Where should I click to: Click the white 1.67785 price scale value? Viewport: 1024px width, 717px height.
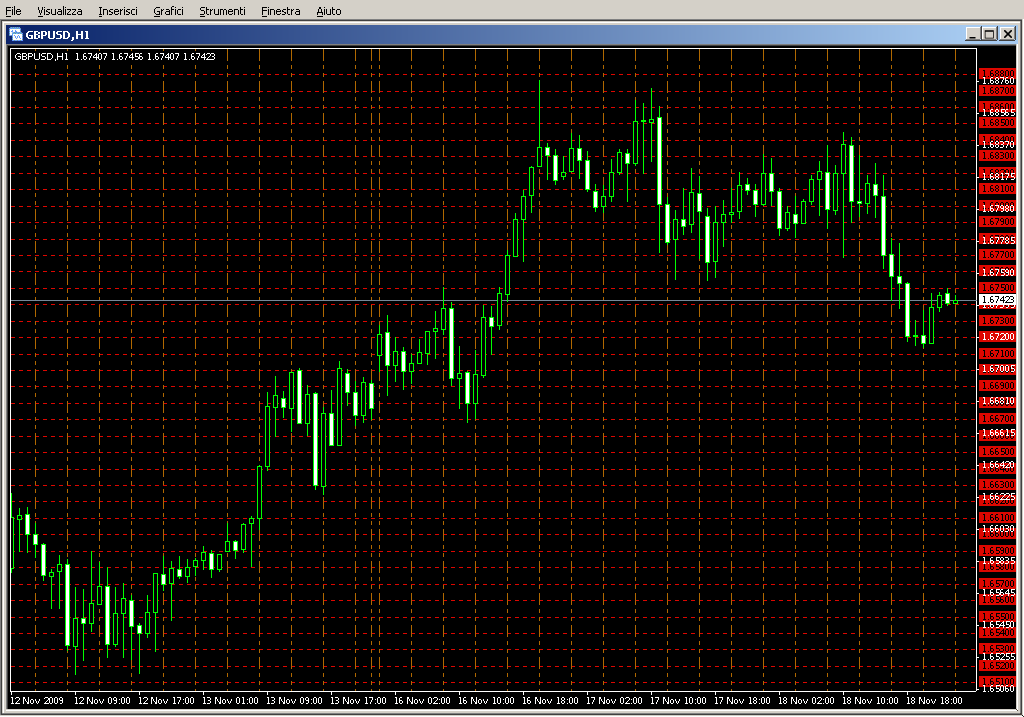point(998,240)
